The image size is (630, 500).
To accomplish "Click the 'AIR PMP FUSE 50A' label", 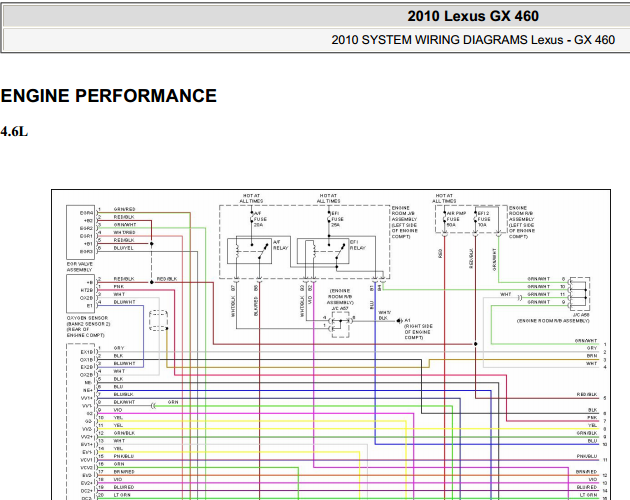I will pyautogui.click(x=456, y=219).
